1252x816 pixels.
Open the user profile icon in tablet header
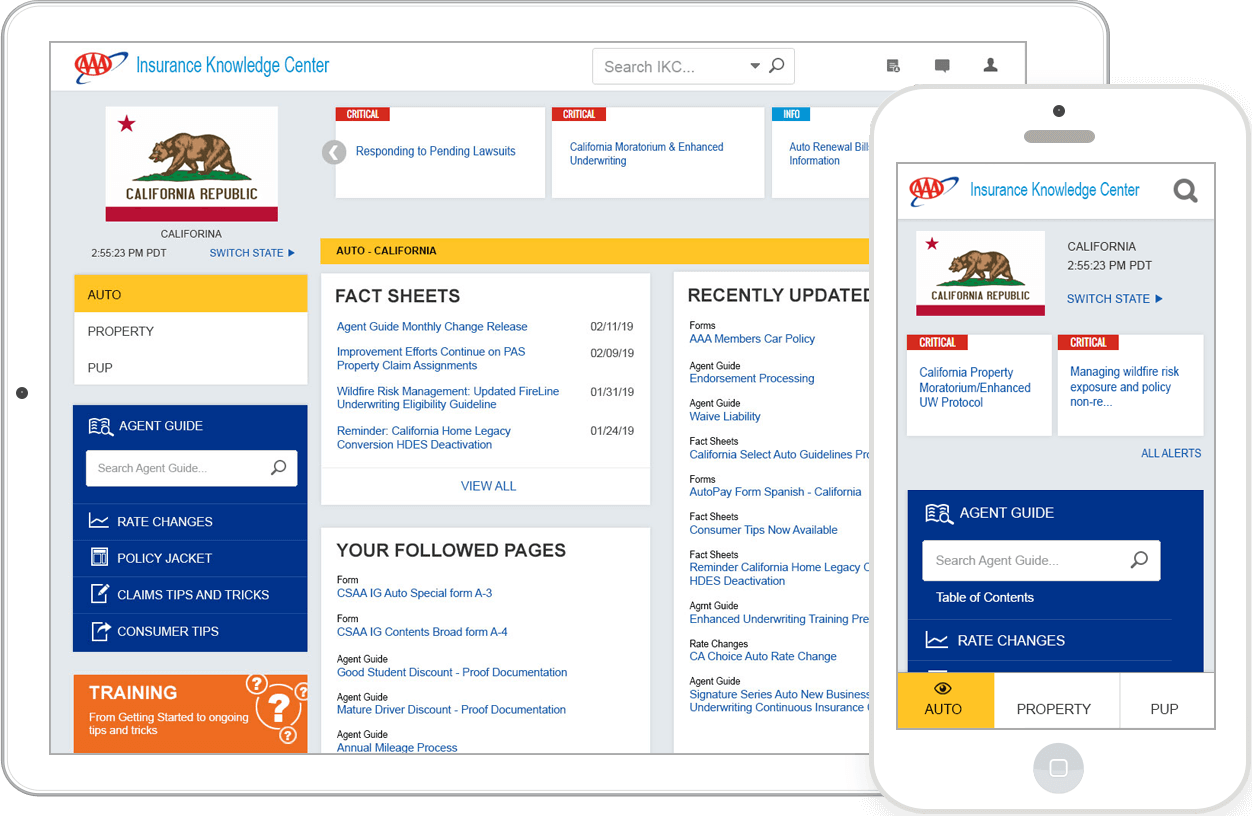click(x=990, y=65)
